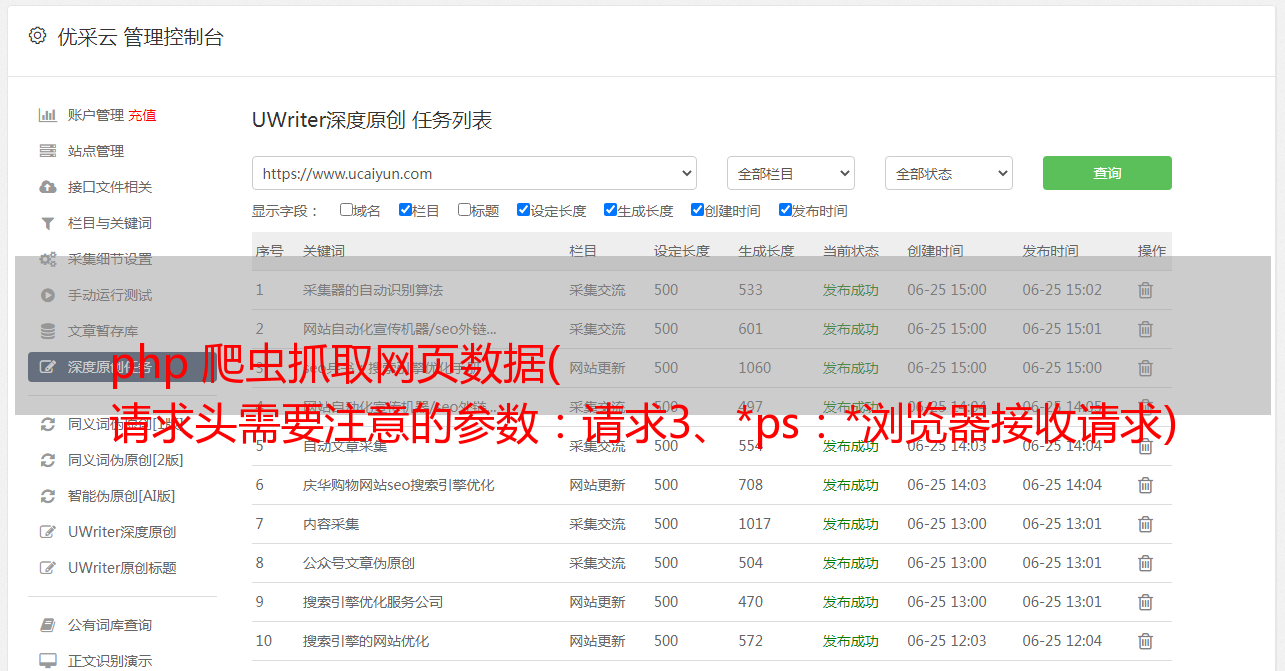Open 智能伪原创[AI版] menu item
The image size is (1285, 671).
pos(121,496)
